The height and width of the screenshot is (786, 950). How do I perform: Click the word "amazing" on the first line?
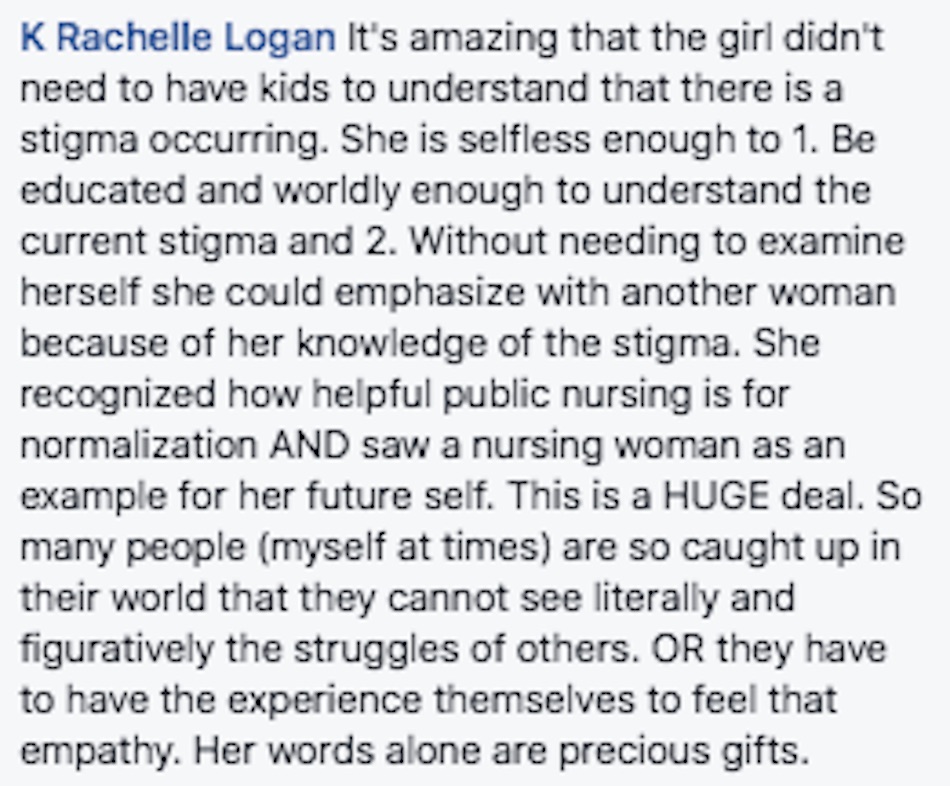click(483, 38)
